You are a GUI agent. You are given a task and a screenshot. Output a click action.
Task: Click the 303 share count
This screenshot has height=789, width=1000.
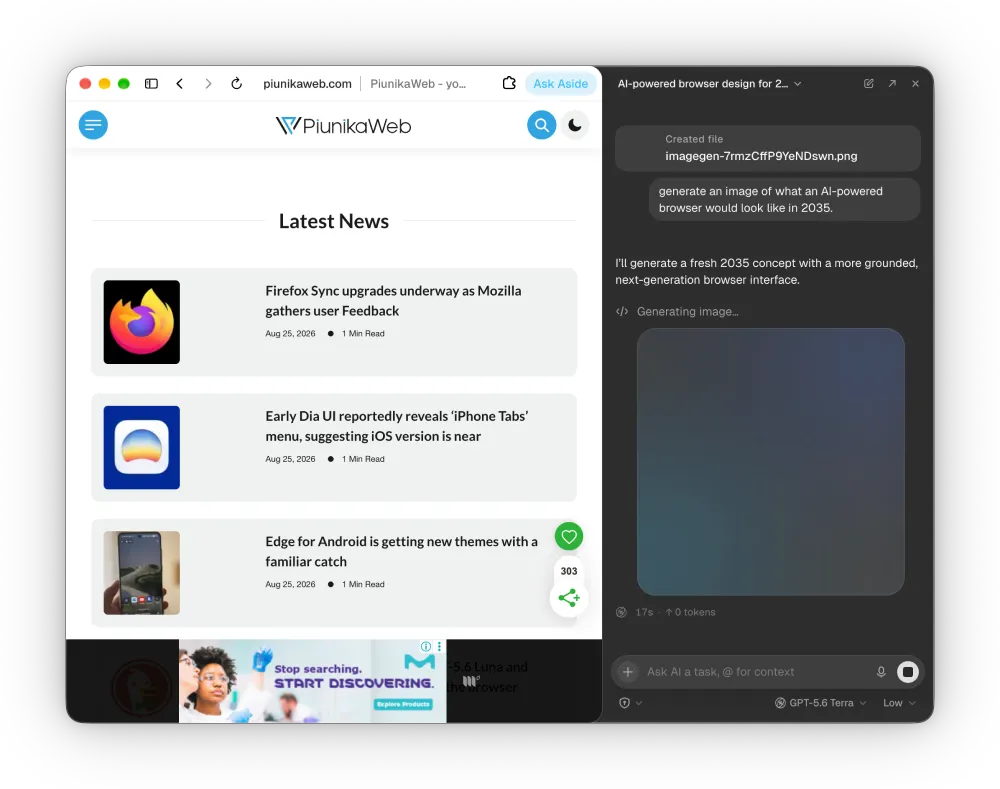[x=569, y=571]
